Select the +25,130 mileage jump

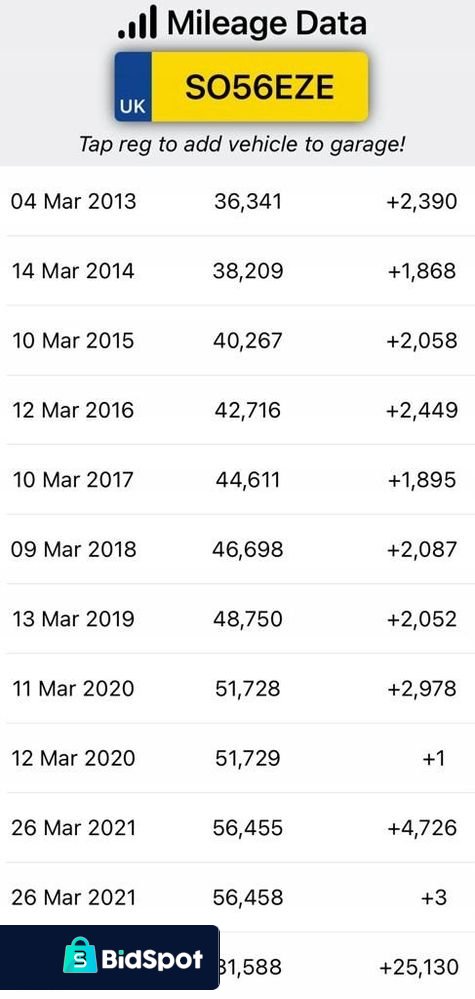[x=418, y=967]
